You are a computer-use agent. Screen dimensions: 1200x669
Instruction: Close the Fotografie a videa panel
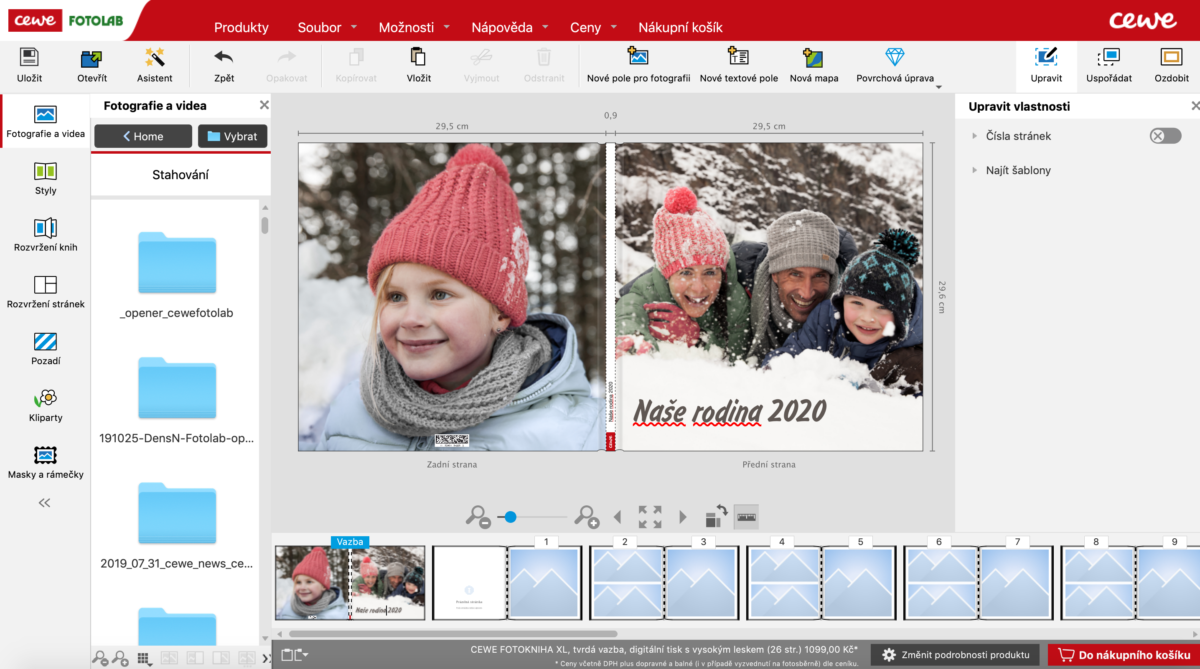point(264,105)
